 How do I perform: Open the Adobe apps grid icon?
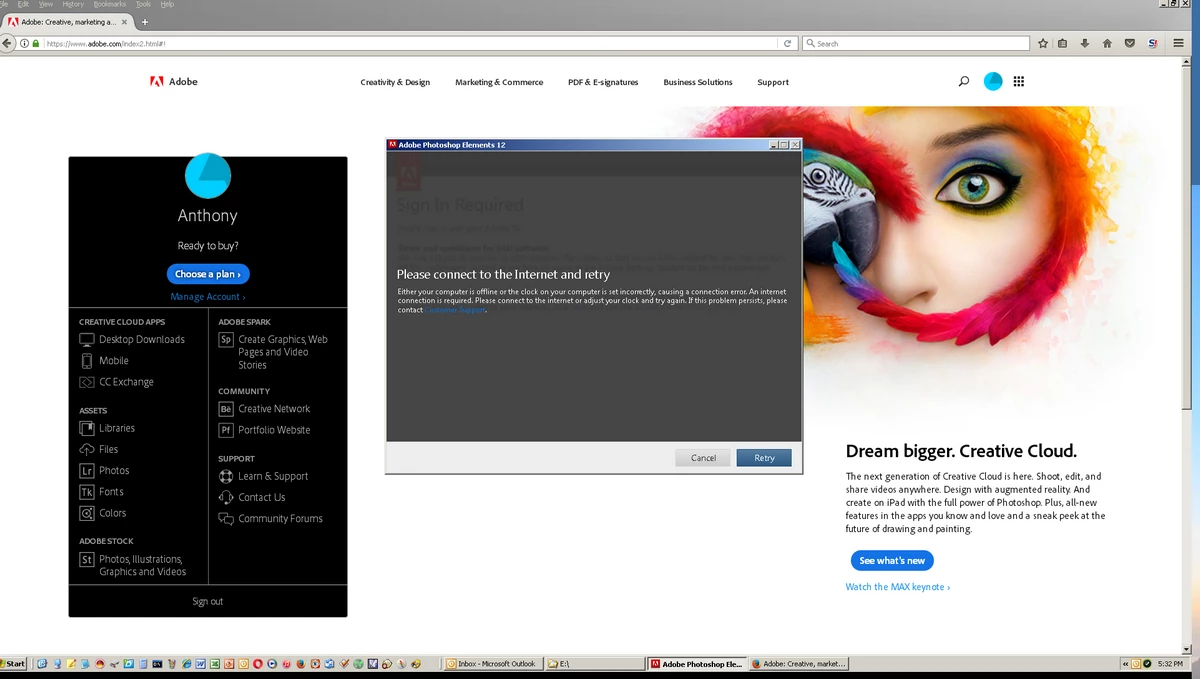(x=1019, y=82)
